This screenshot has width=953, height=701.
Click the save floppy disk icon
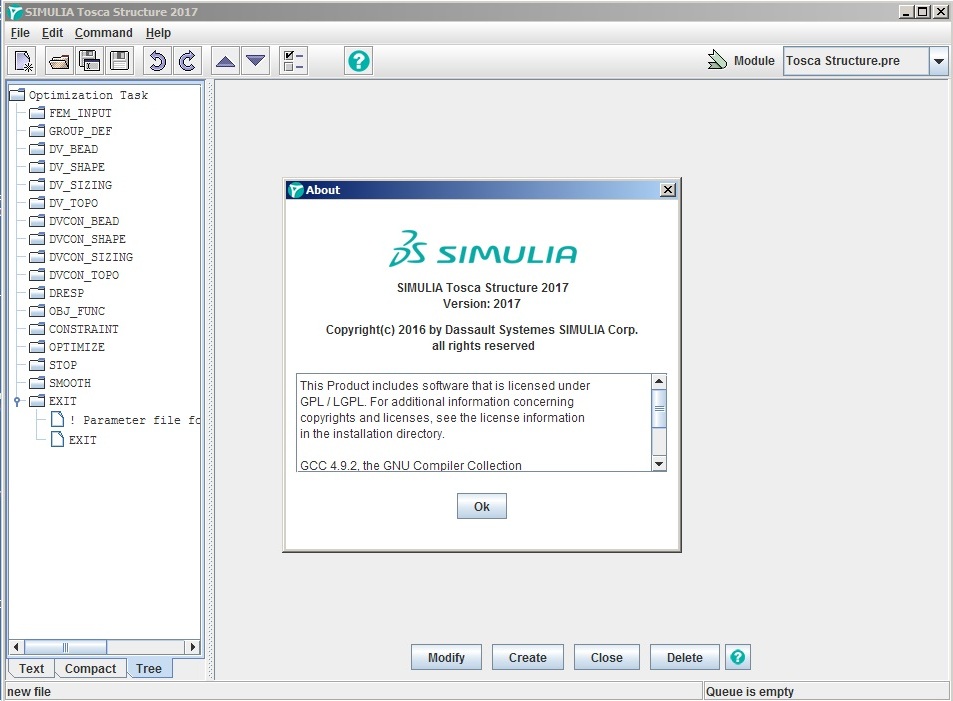(x=120, y=61)
